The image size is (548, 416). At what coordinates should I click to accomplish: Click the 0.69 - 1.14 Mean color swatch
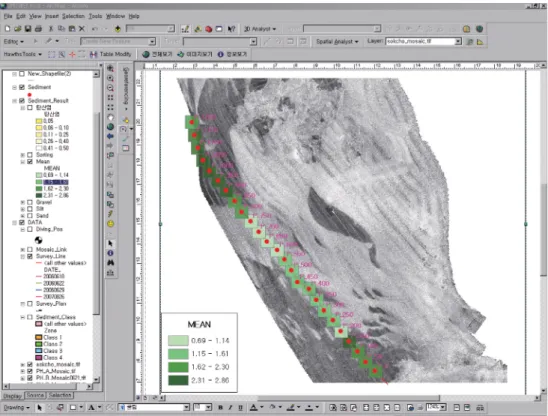tap(39, 175)
